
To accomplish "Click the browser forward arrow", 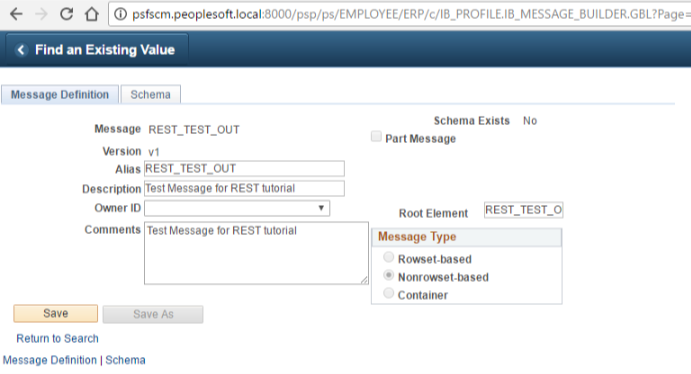I will [x=41, y=14].
